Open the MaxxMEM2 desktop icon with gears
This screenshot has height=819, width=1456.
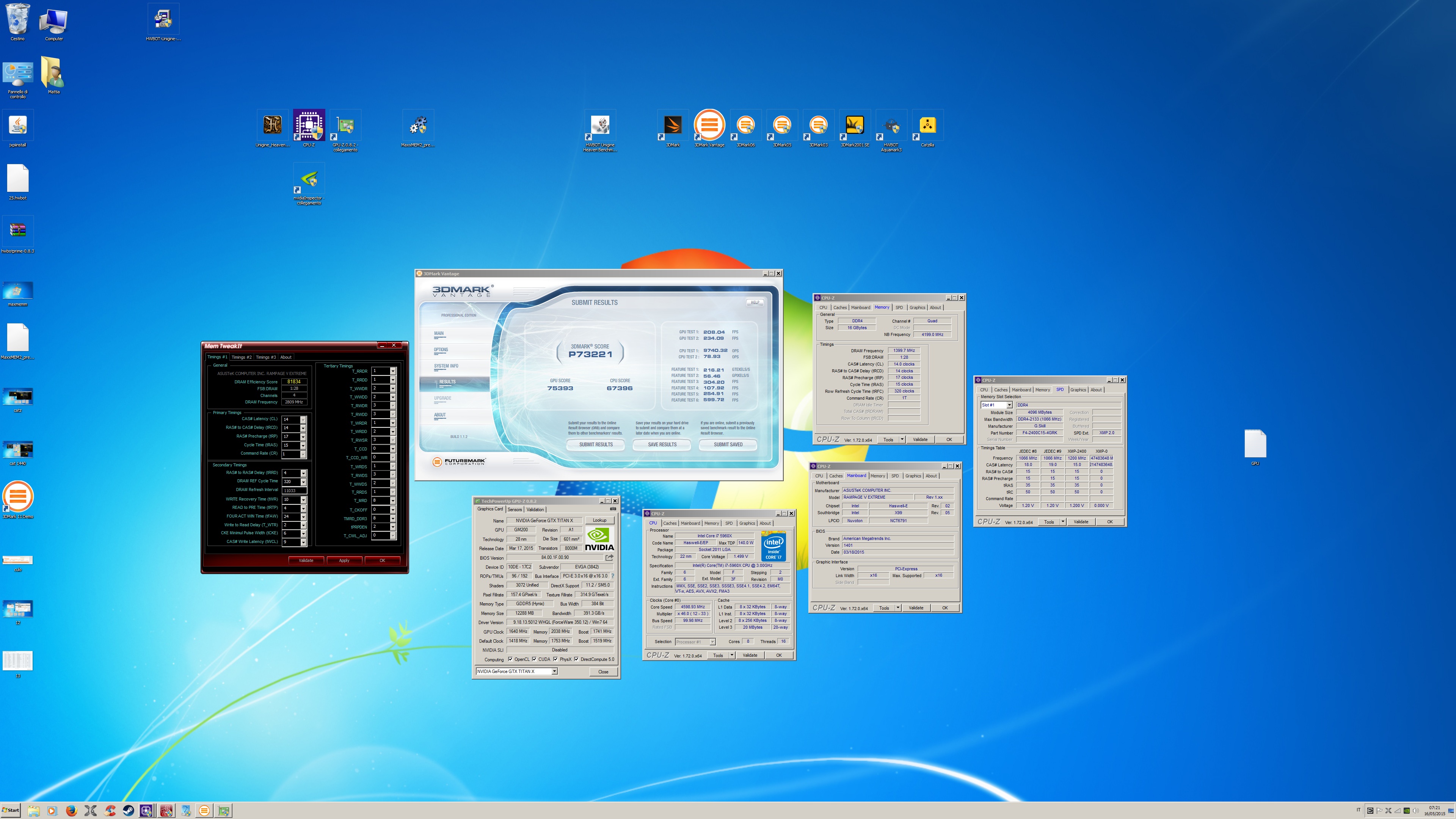(x=418, y=128)
